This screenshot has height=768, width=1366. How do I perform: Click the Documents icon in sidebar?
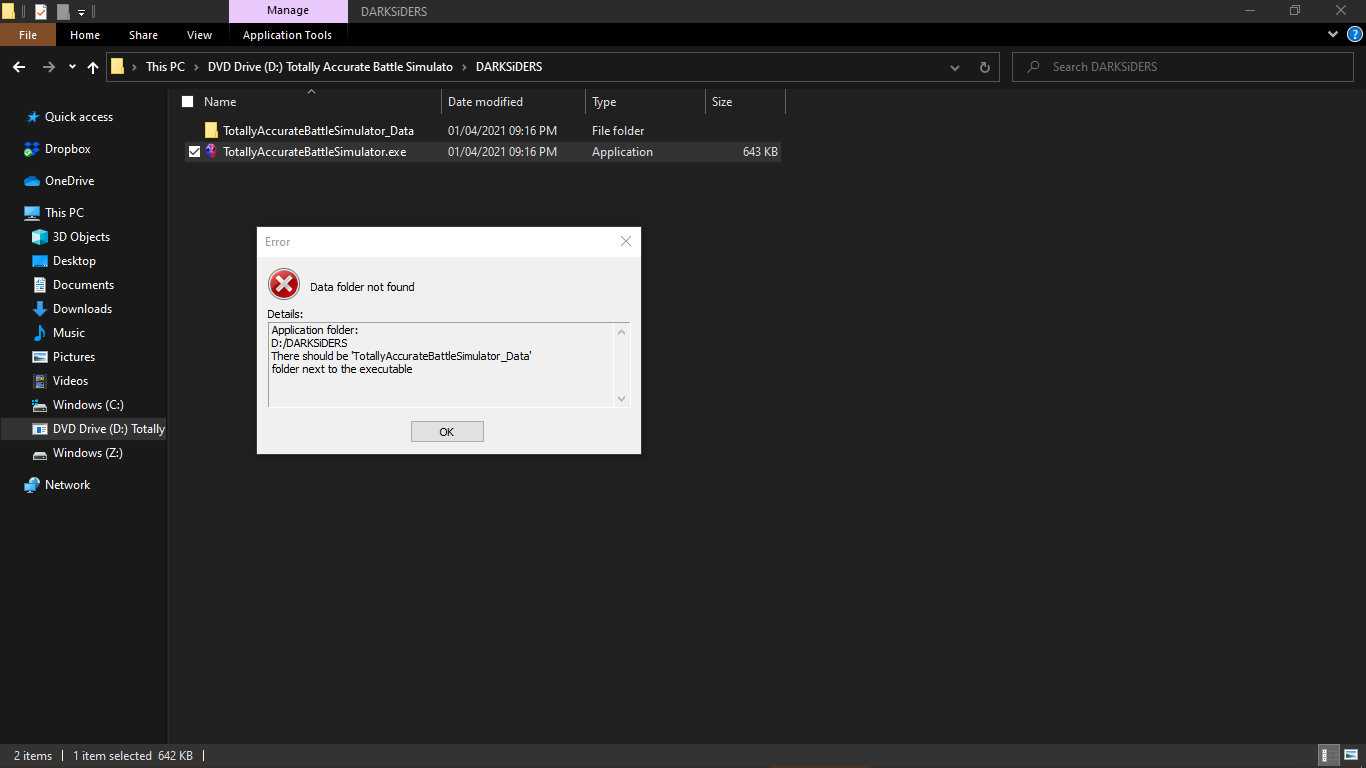40,285
